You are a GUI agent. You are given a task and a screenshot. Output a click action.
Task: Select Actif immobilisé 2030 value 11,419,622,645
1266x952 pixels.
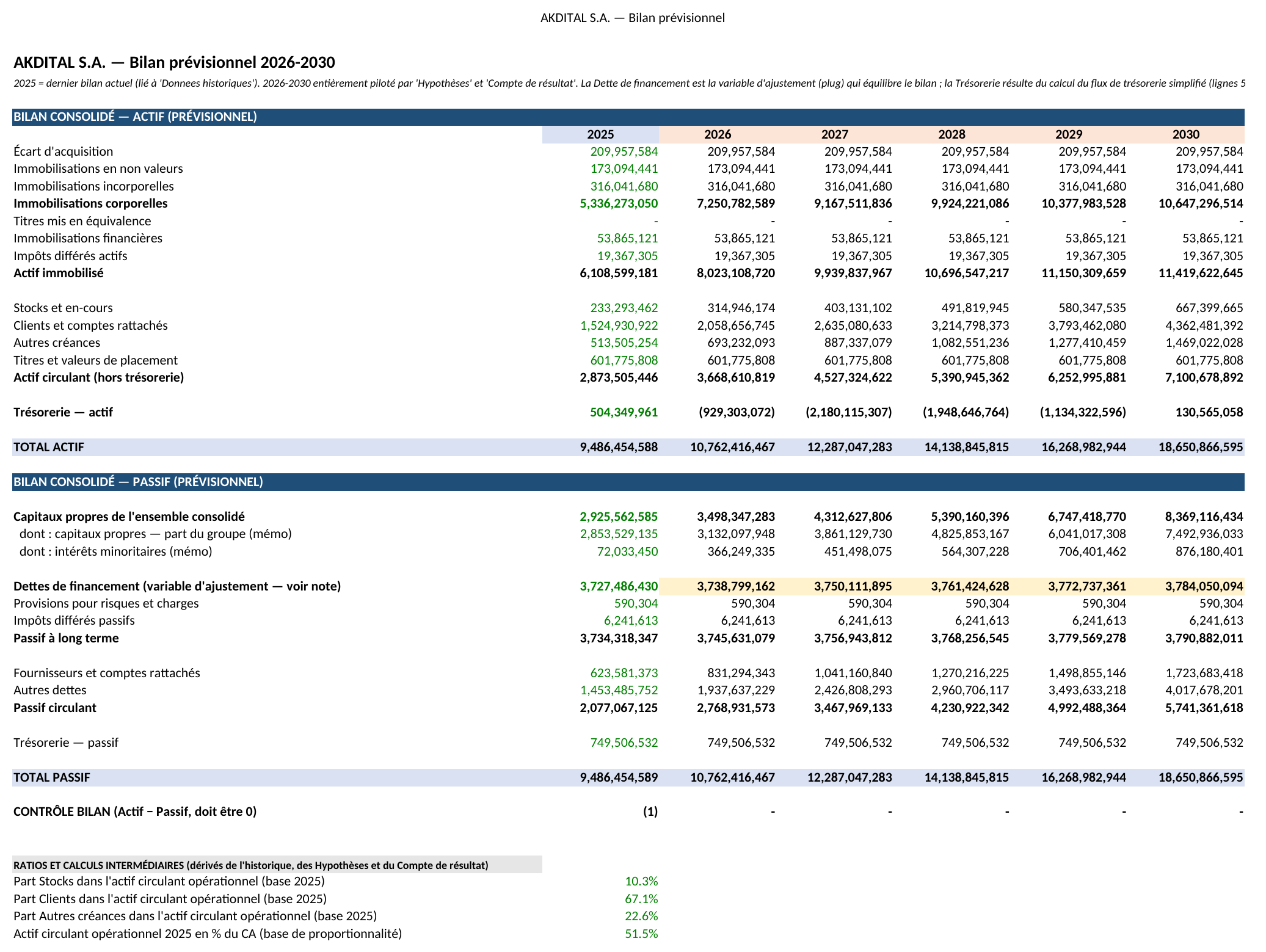coord(1201,273)
